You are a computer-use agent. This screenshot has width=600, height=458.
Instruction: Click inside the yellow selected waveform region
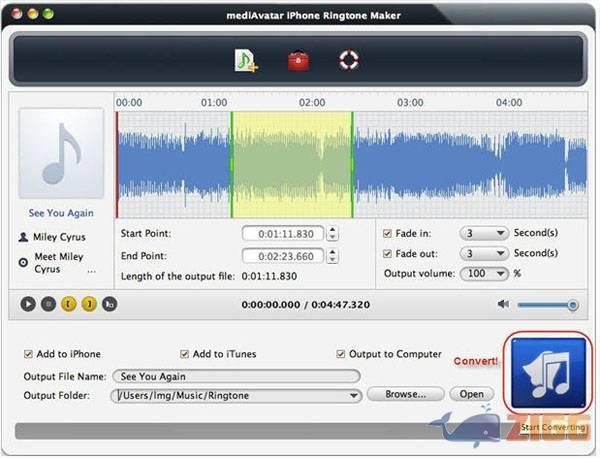tap(292, 165)
